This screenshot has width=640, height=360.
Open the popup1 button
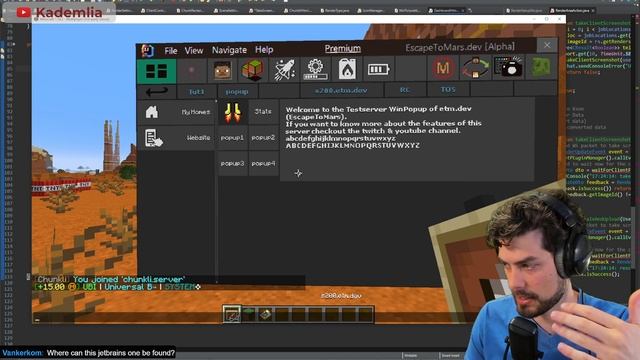[x=232, y=138]
